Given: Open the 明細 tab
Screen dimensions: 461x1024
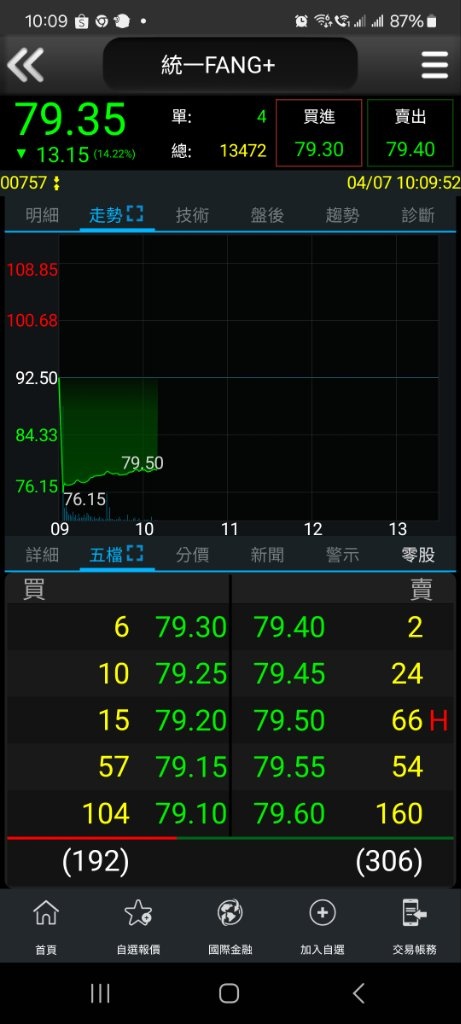Looking at the screenshot, I should pos(42,215).
